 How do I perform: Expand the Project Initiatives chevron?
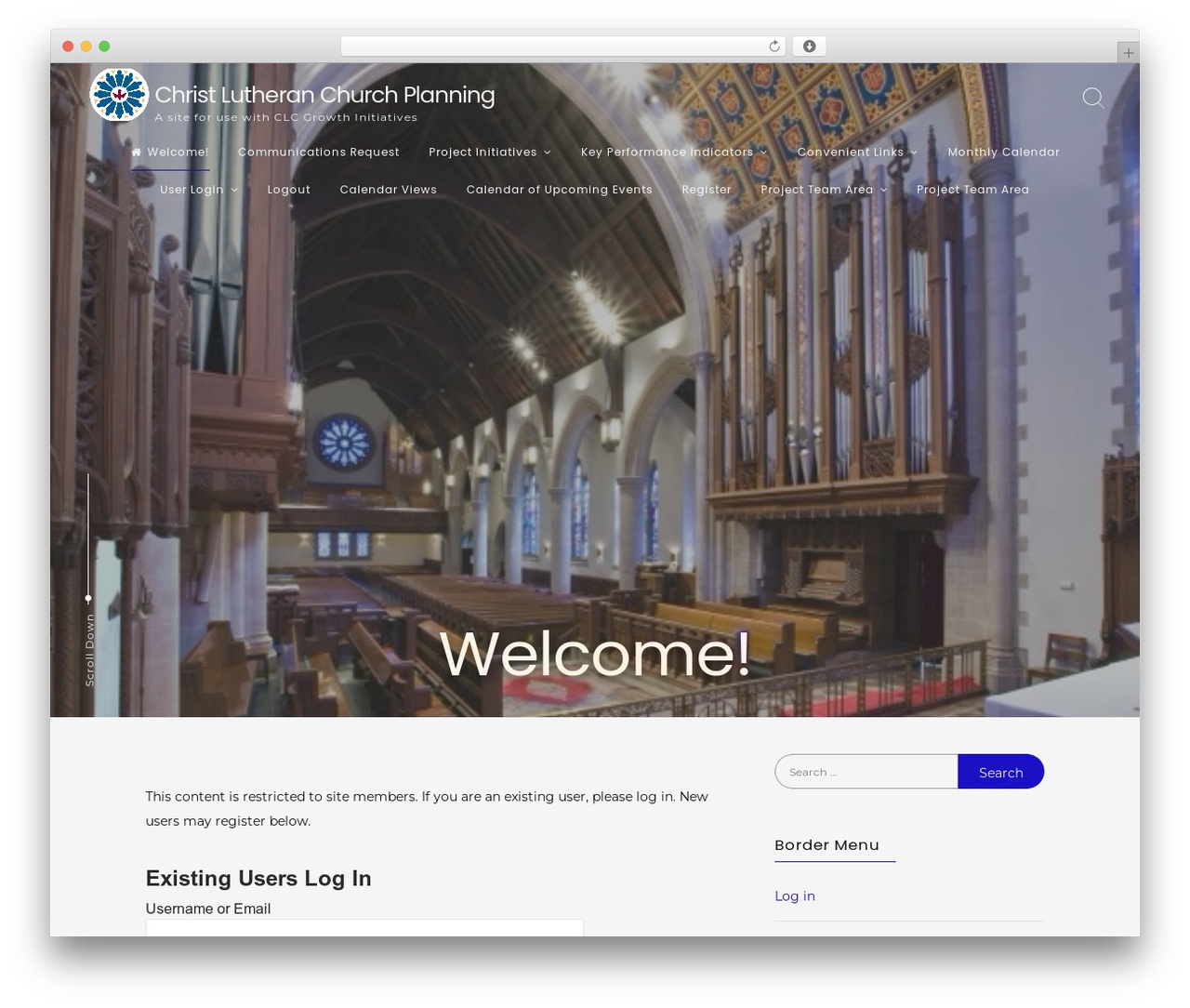click(x=548, y=153)
